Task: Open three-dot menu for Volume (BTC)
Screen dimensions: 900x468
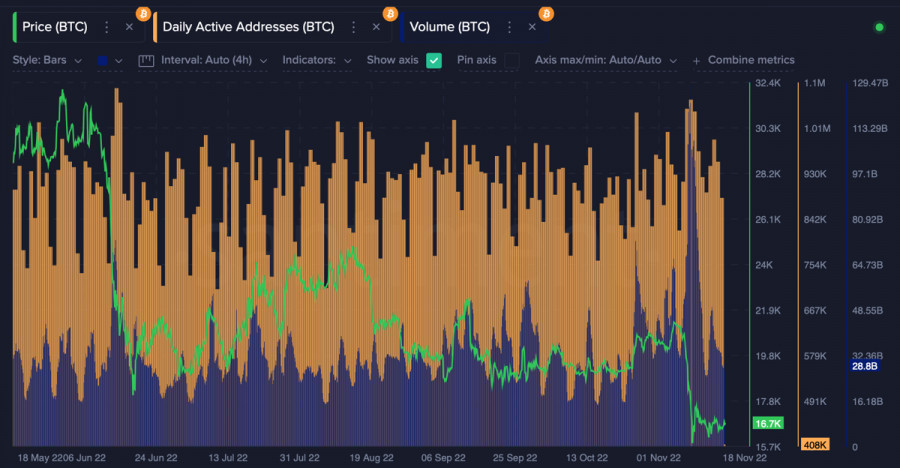Action: 510,27
